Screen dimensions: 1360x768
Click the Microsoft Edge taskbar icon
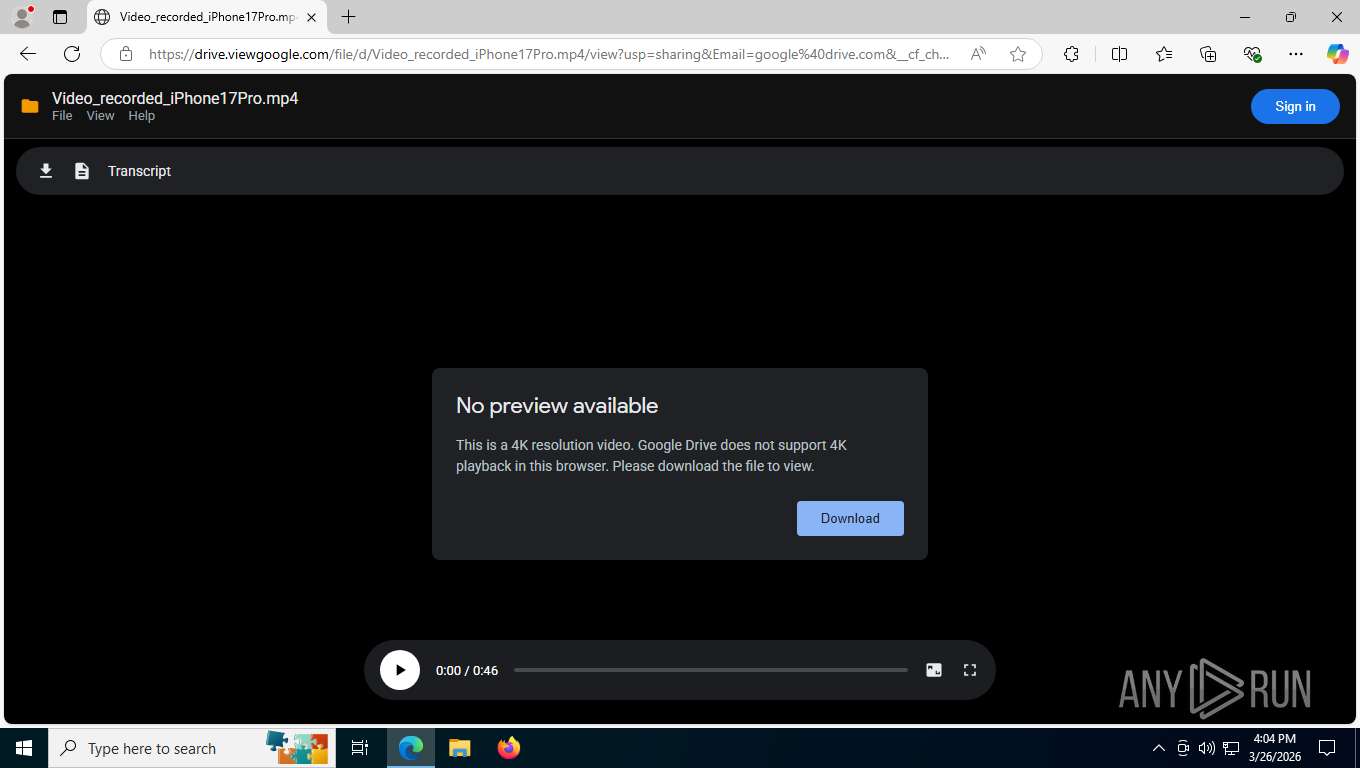[411, 748]
